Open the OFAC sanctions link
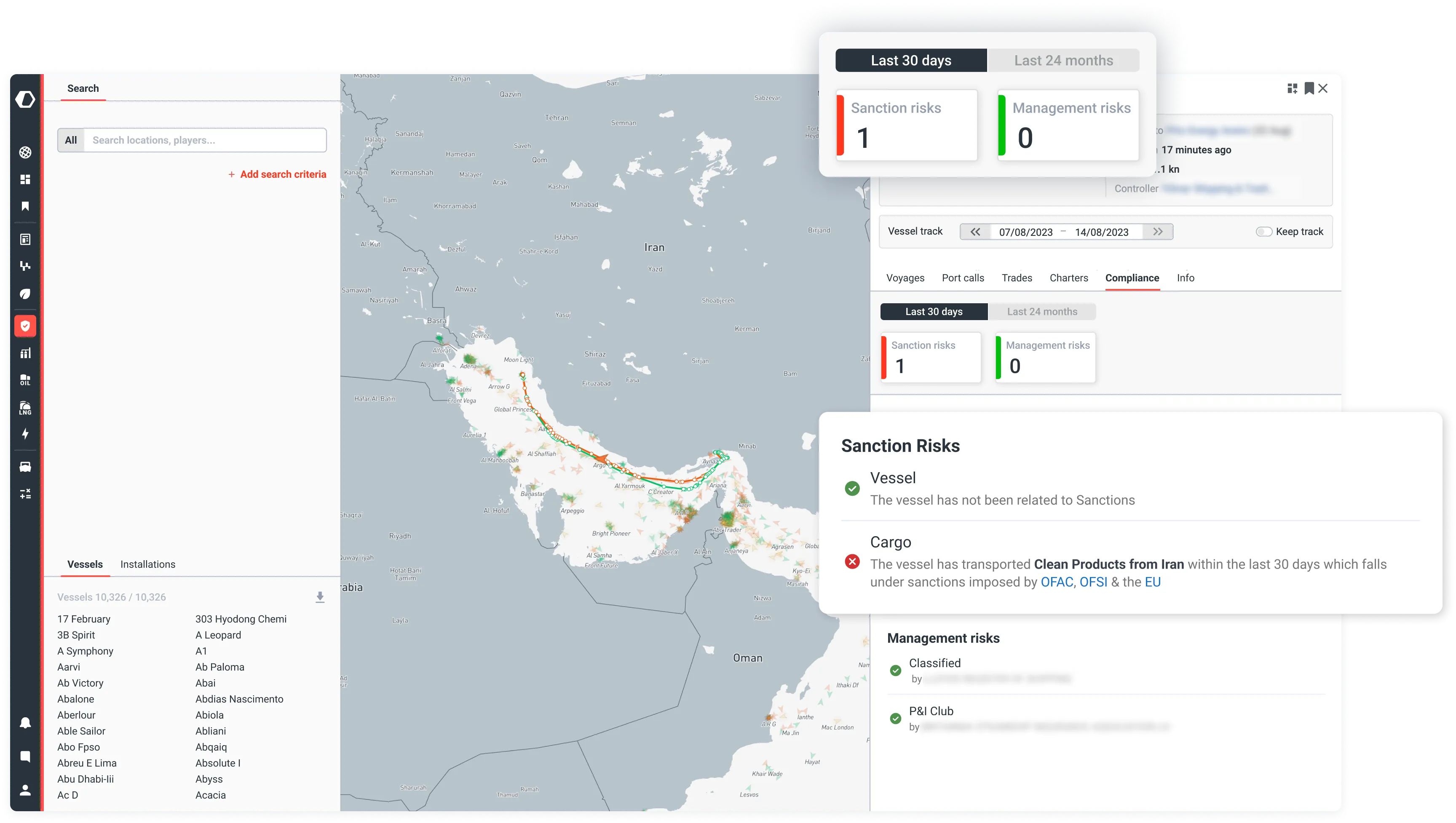Image resolution: width=1456 pixels, height=823 pixels. pyautogui.click(x=1056, y=582)
